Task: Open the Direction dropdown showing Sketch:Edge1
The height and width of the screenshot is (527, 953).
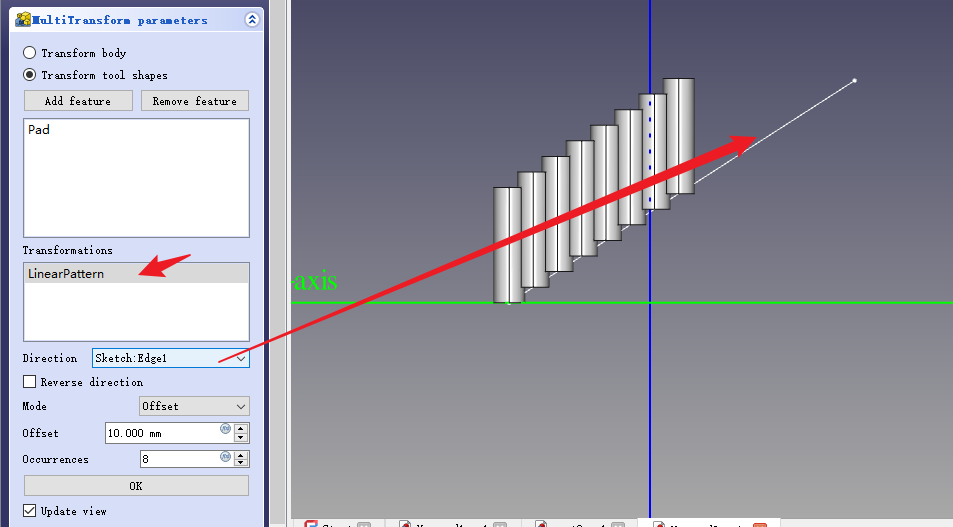Action: 170,358
